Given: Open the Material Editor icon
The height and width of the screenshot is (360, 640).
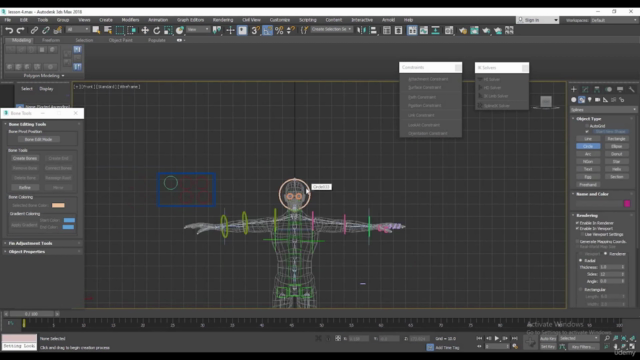Looking at the screenshot, I should coord(449,30).
